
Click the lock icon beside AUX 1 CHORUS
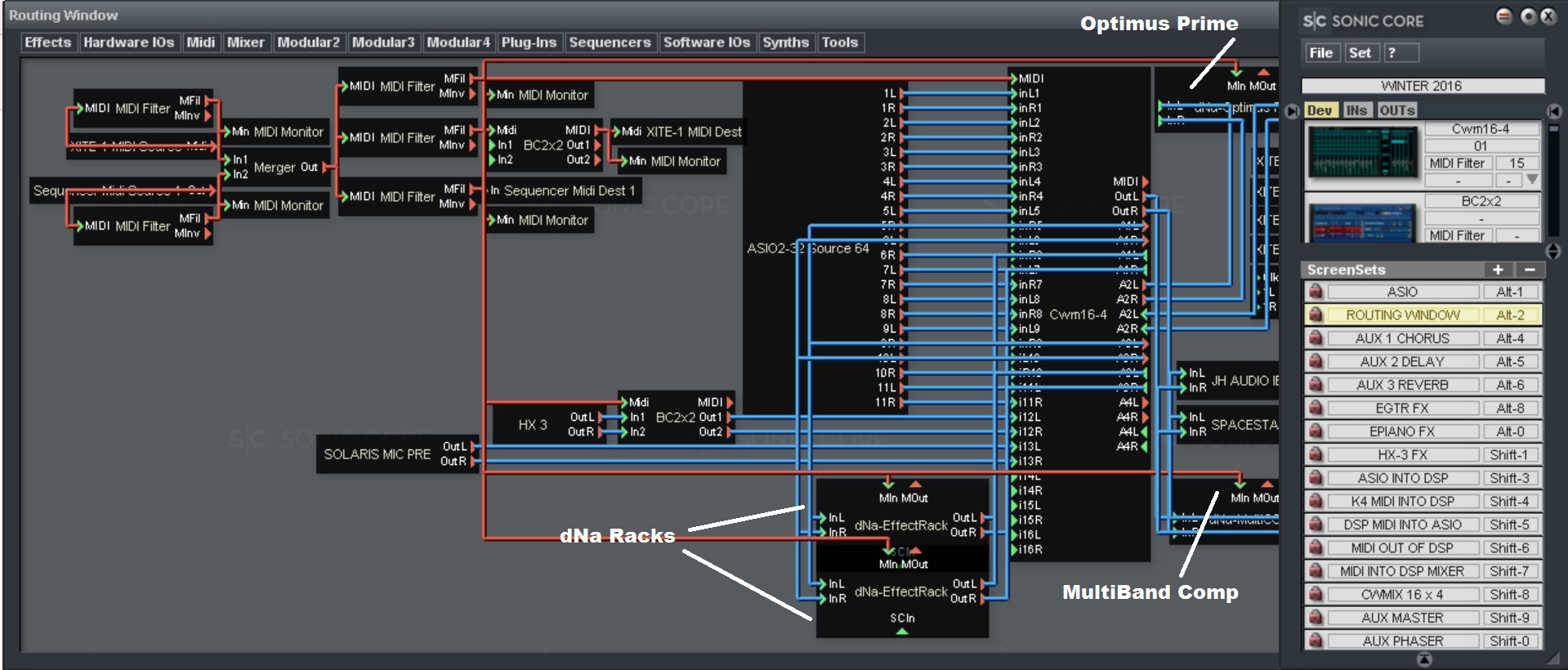tap(1315, 338)
